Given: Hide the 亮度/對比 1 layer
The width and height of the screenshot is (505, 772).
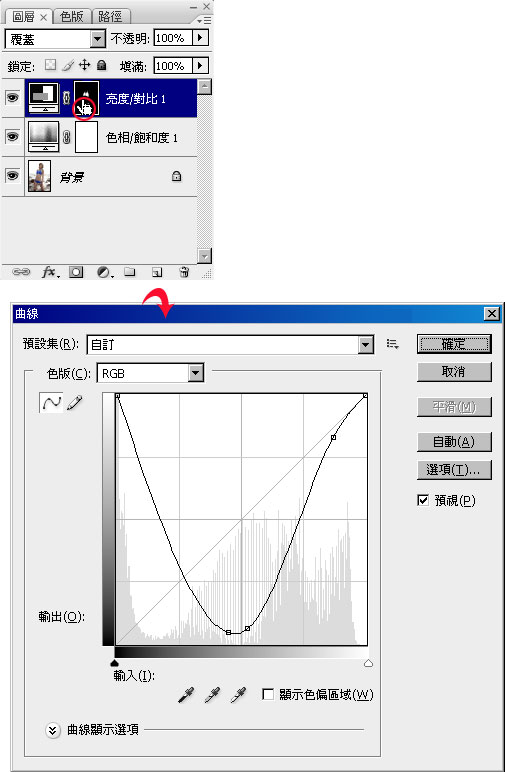Looking at the screenshot, I should pos(12,97).
